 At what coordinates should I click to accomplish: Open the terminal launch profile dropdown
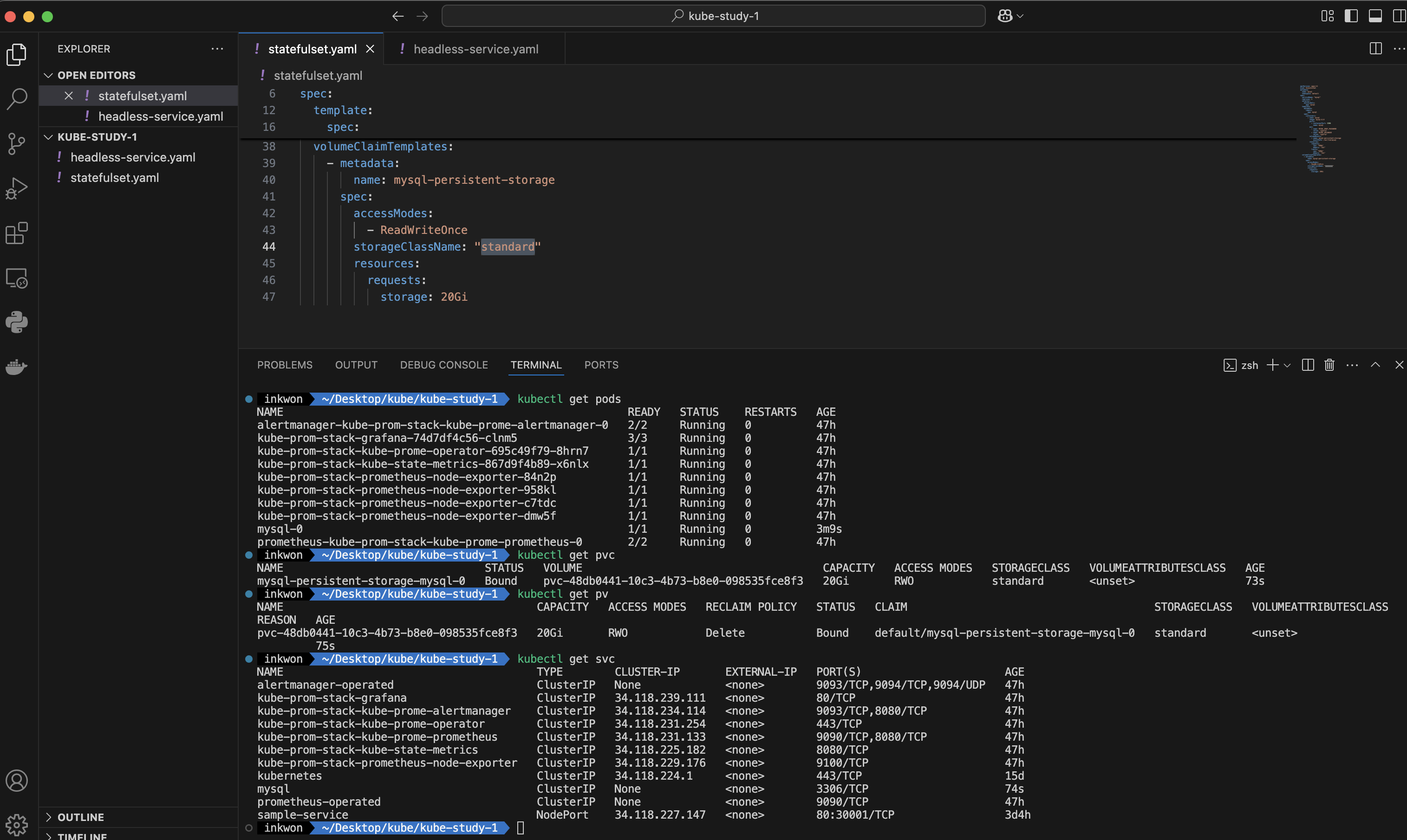[x=1287, y=366]
